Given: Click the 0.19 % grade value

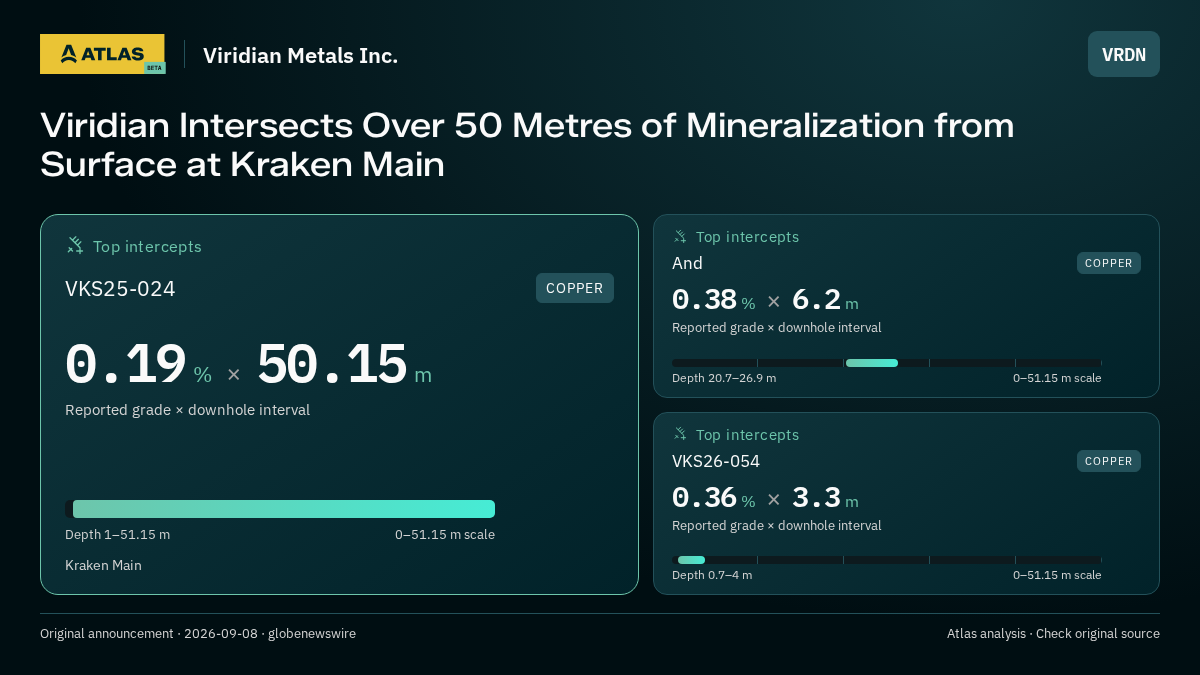Looking at the screenshot, I should [138, 365].
